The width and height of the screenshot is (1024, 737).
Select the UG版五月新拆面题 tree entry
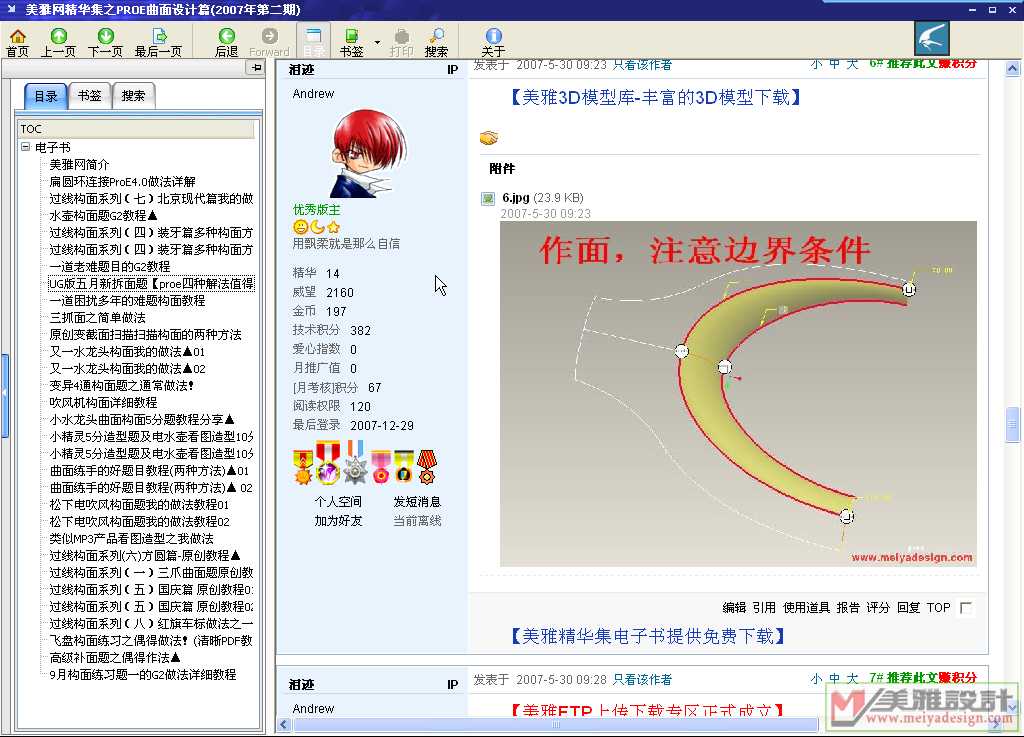pos(152,283)
